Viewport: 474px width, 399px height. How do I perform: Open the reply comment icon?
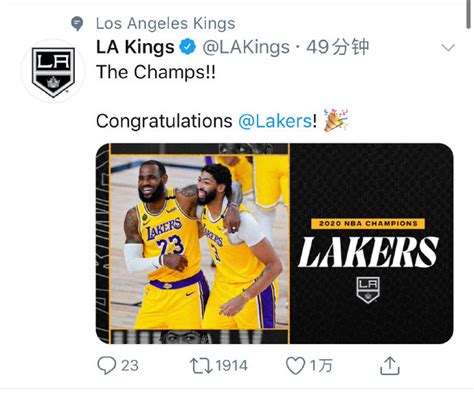pos(107,365)
